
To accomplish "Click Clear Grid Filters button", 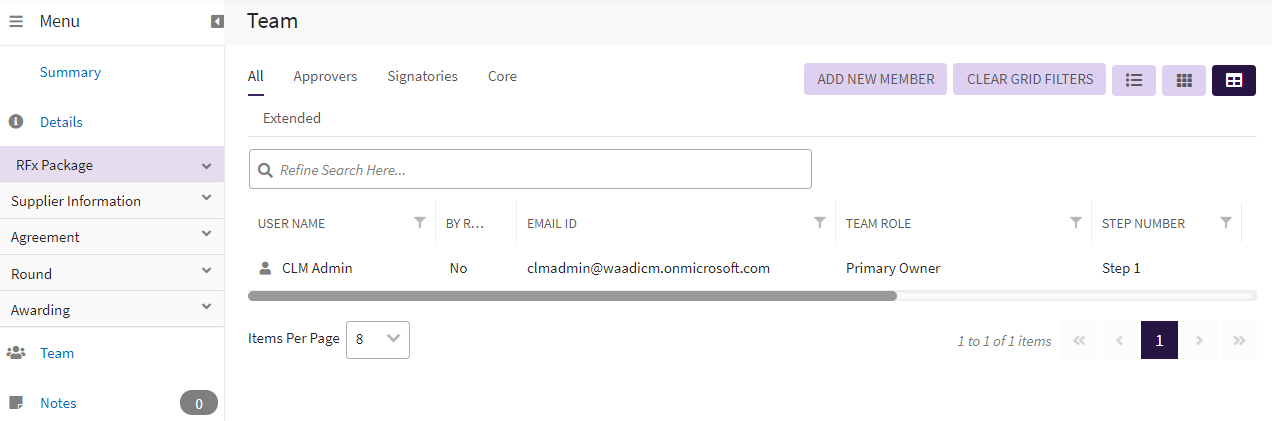I will [1030, 80].
